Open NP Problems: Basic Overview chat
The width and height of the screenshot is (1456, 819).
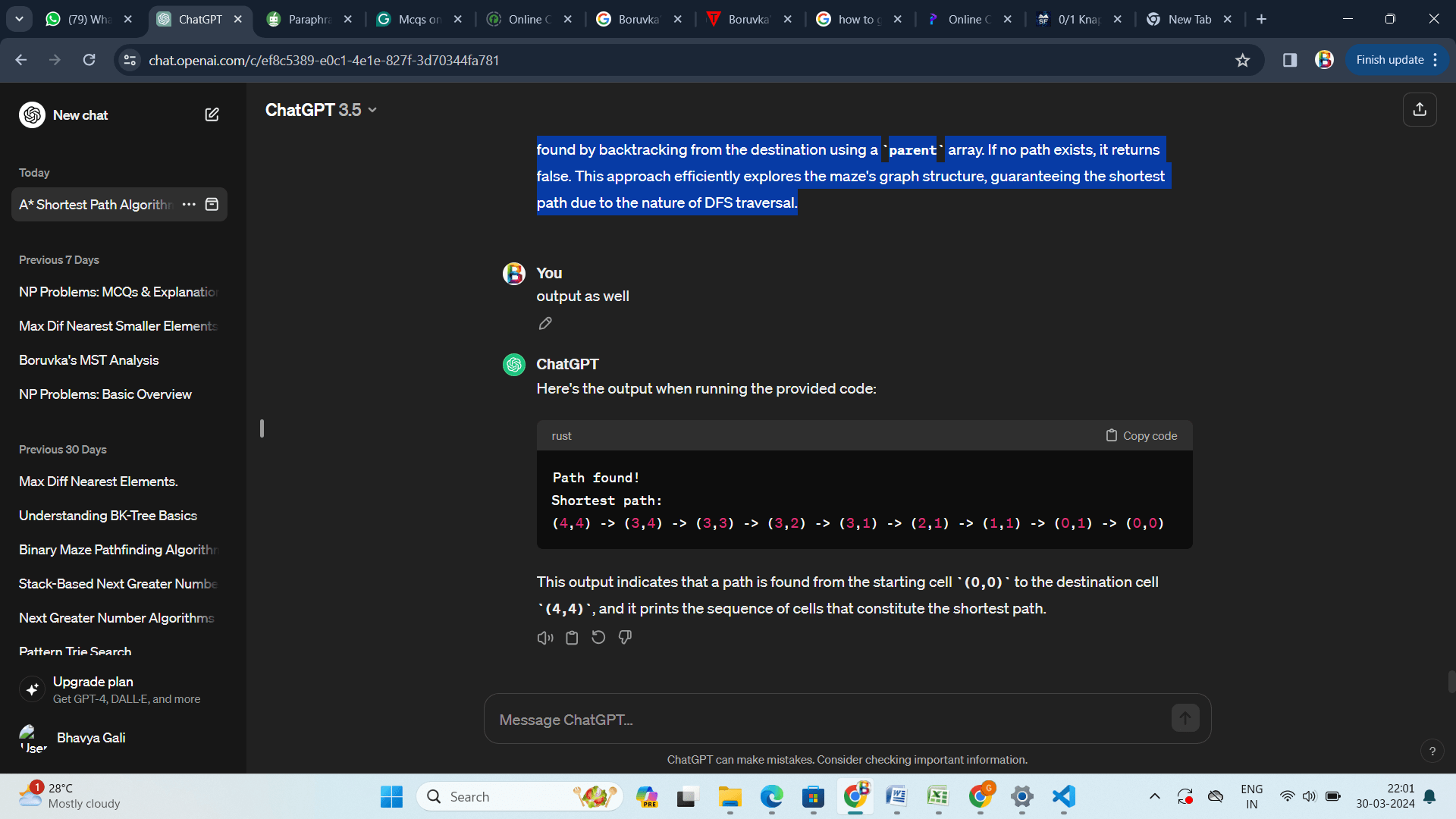coord(119,394)
